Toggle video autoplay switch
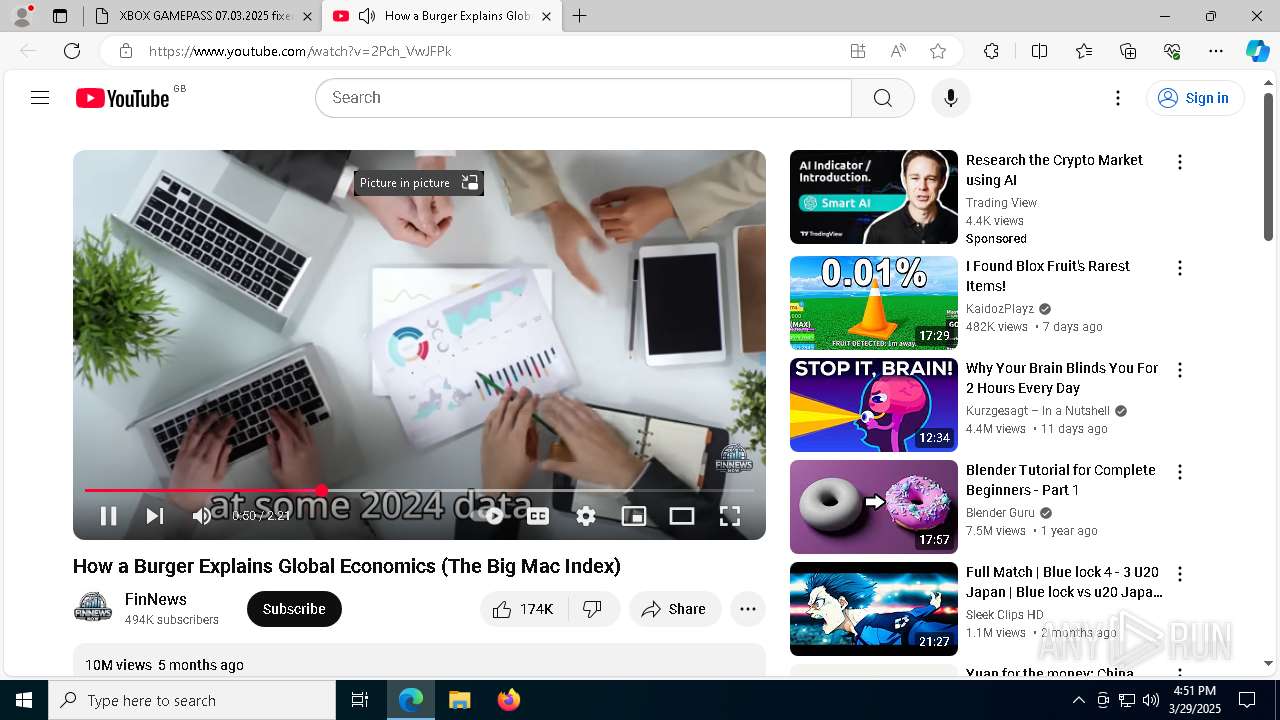Screen dimensions: 1280x720 pyautogui.click(x=492, y=516)
